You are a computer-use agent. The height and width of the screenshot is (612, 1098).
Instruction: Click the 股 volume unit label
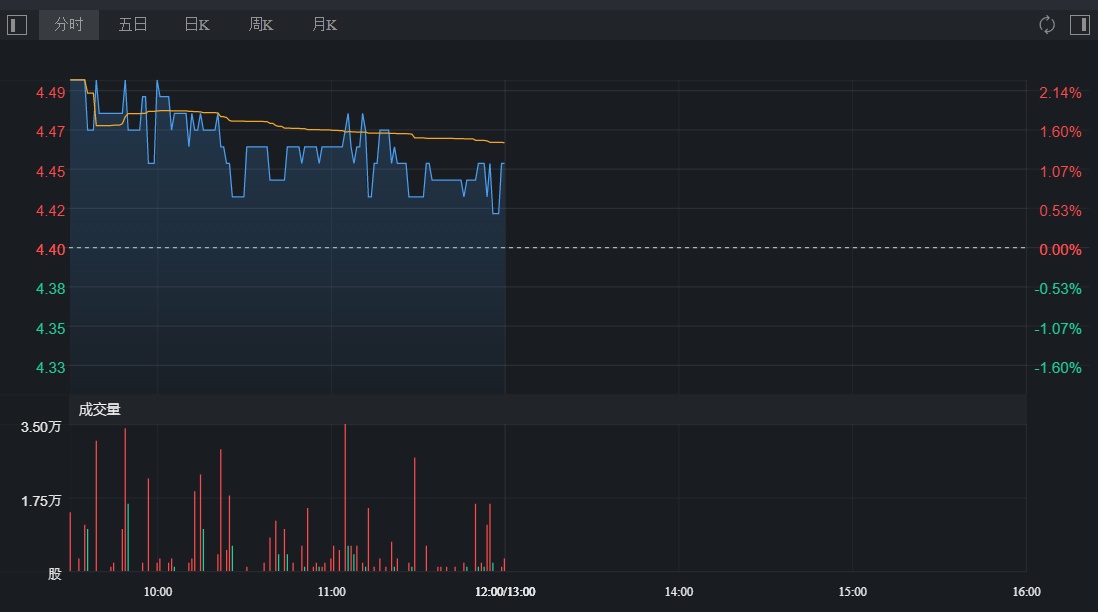[55, 574]
